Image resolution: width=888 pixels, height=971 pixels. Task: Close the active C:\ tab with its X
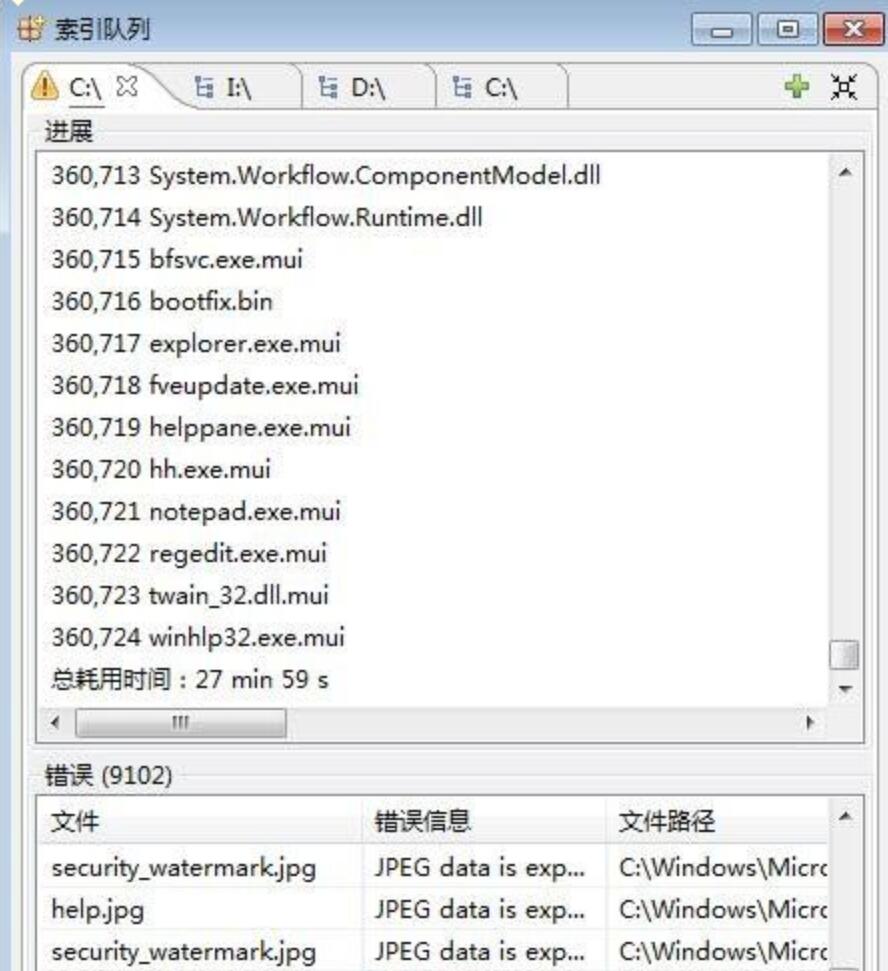(126, 87)
